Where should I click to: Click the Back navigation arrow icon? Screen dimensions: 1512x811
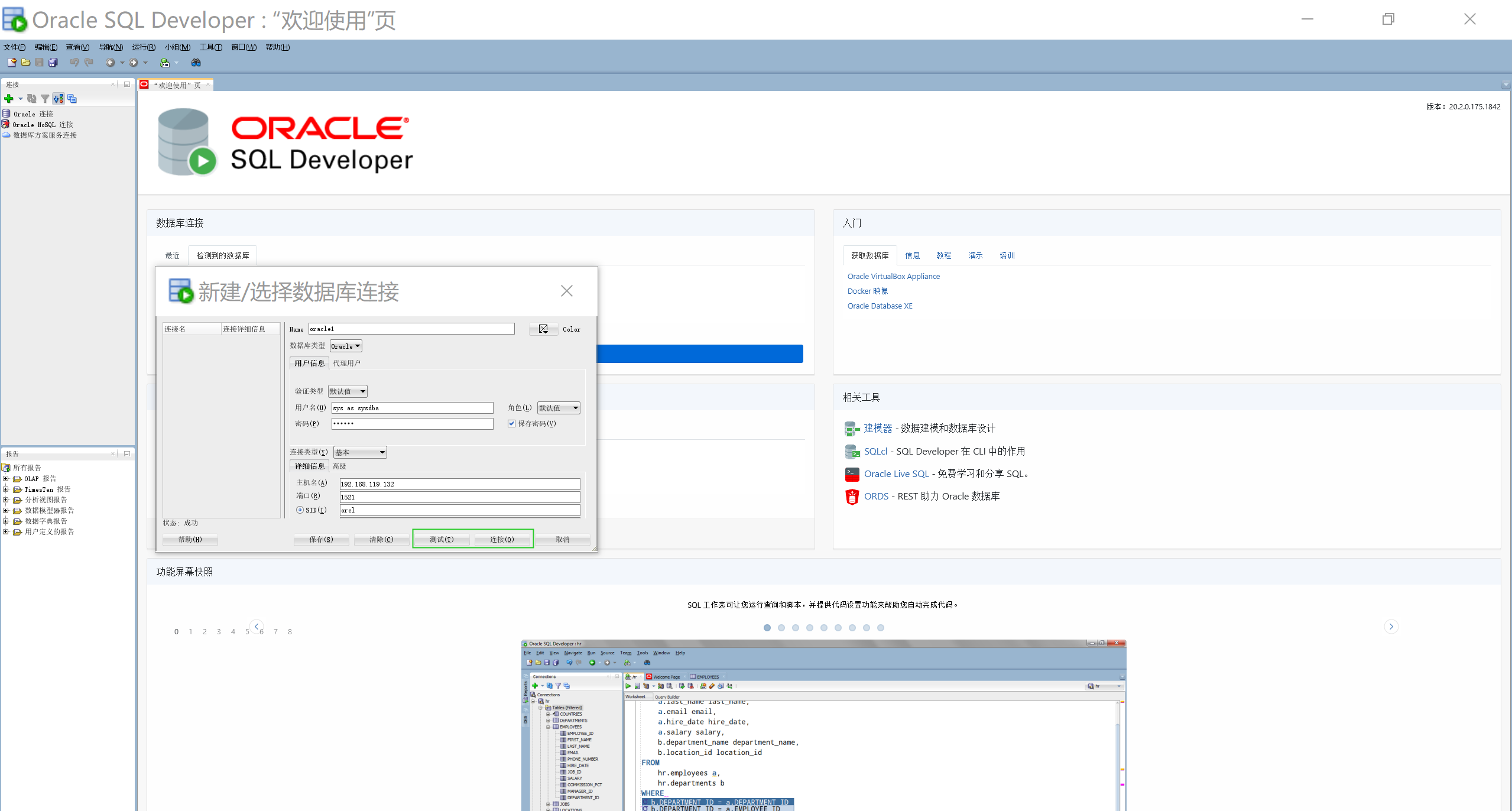pyautogui.click(x=110, y=62)
